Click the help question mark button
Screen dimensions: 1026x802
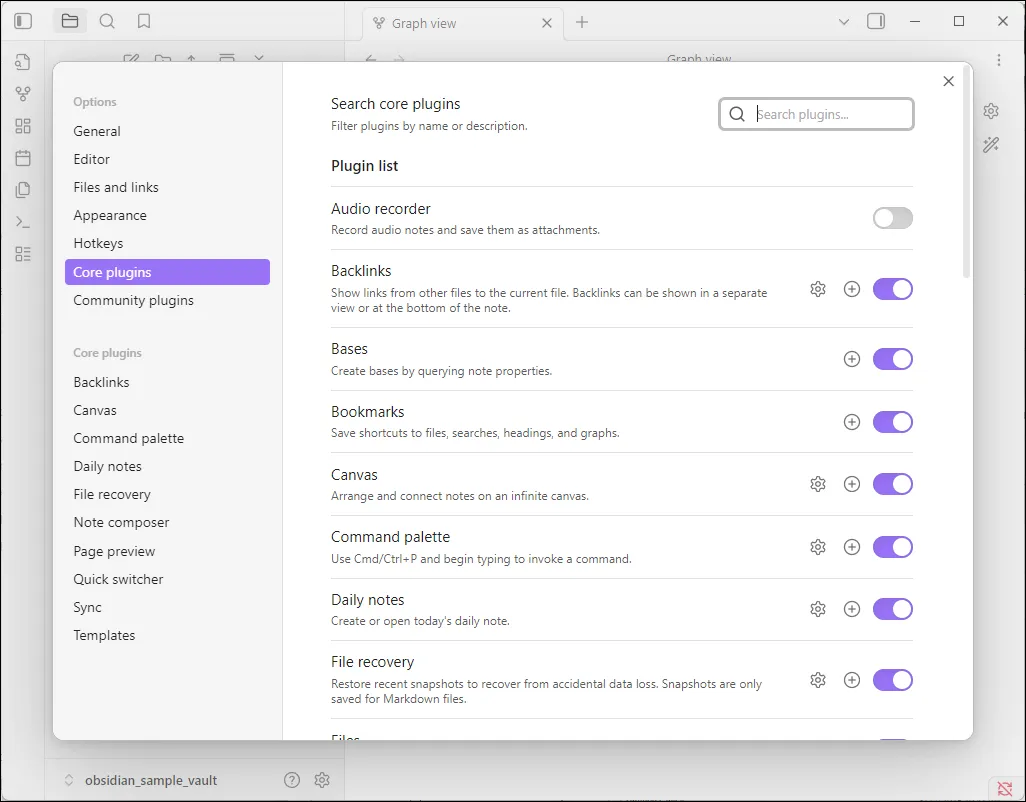[x=291, y=780]
